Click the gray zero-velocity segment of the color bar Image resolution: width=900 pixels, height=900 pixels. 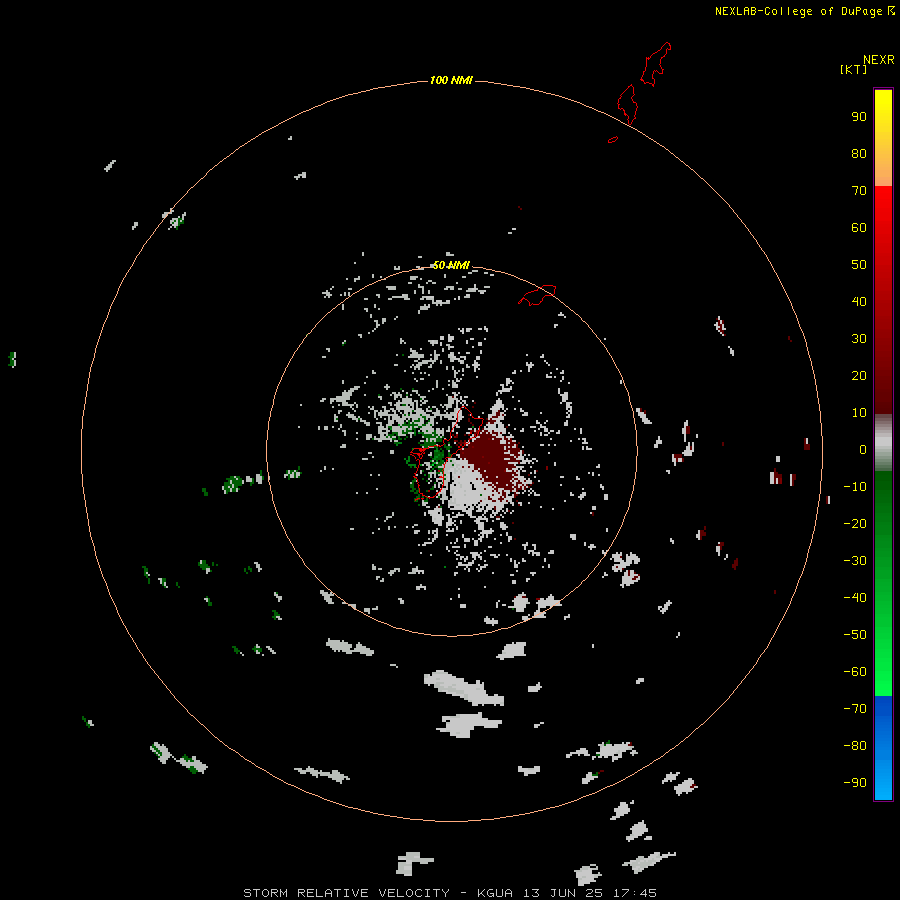click(x=883, y=443)
